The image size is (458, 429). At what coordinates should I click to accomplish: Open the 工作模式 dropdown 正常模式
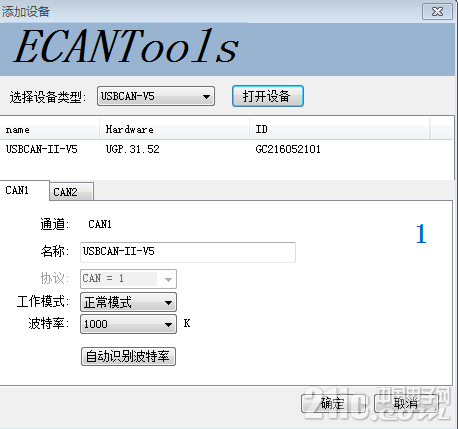[x=128, y=302]
